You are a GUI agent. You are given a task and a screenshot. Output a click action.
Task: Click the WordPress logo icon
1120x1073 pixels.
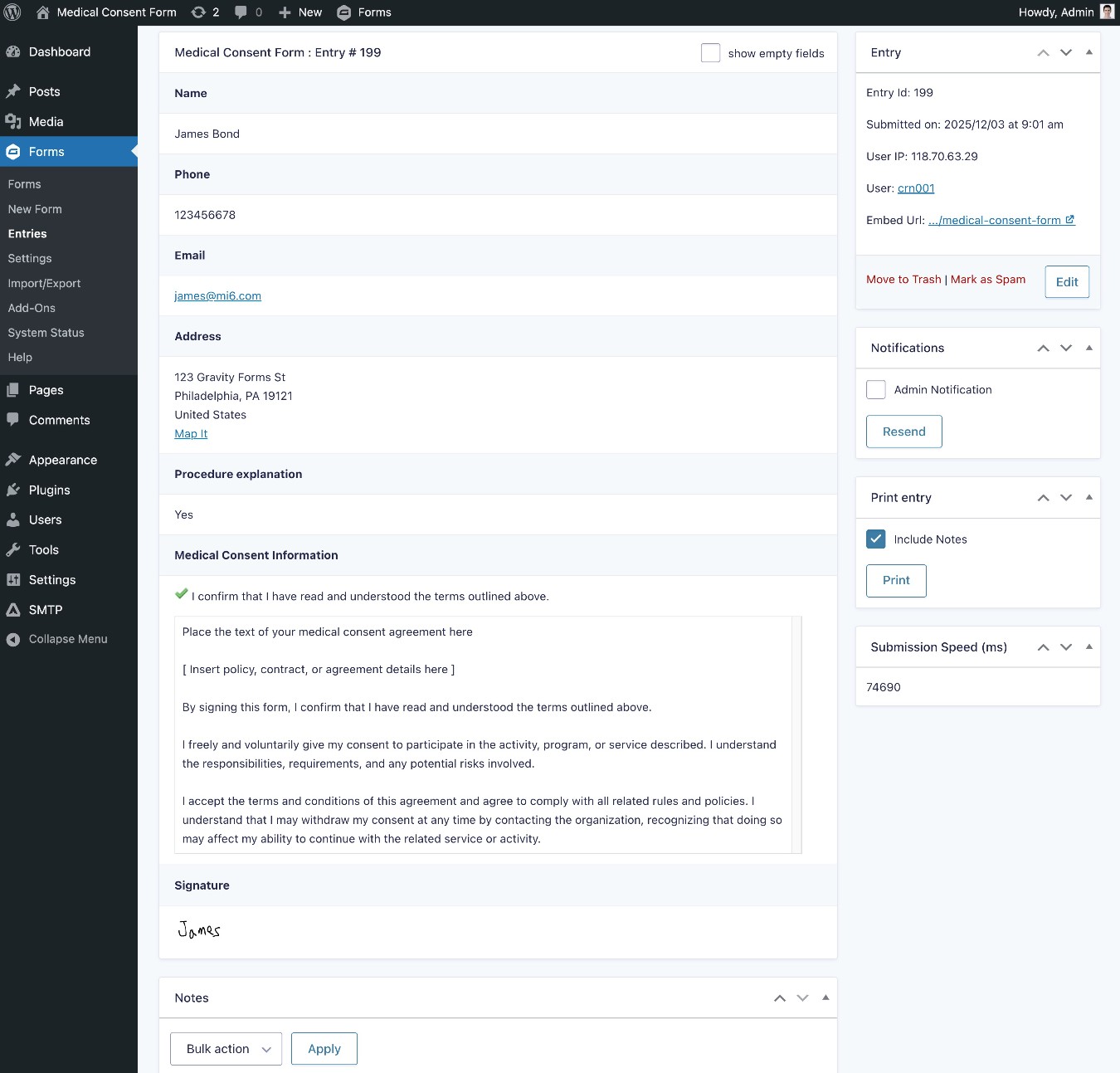pyautogui.click(x=12, y=12)
